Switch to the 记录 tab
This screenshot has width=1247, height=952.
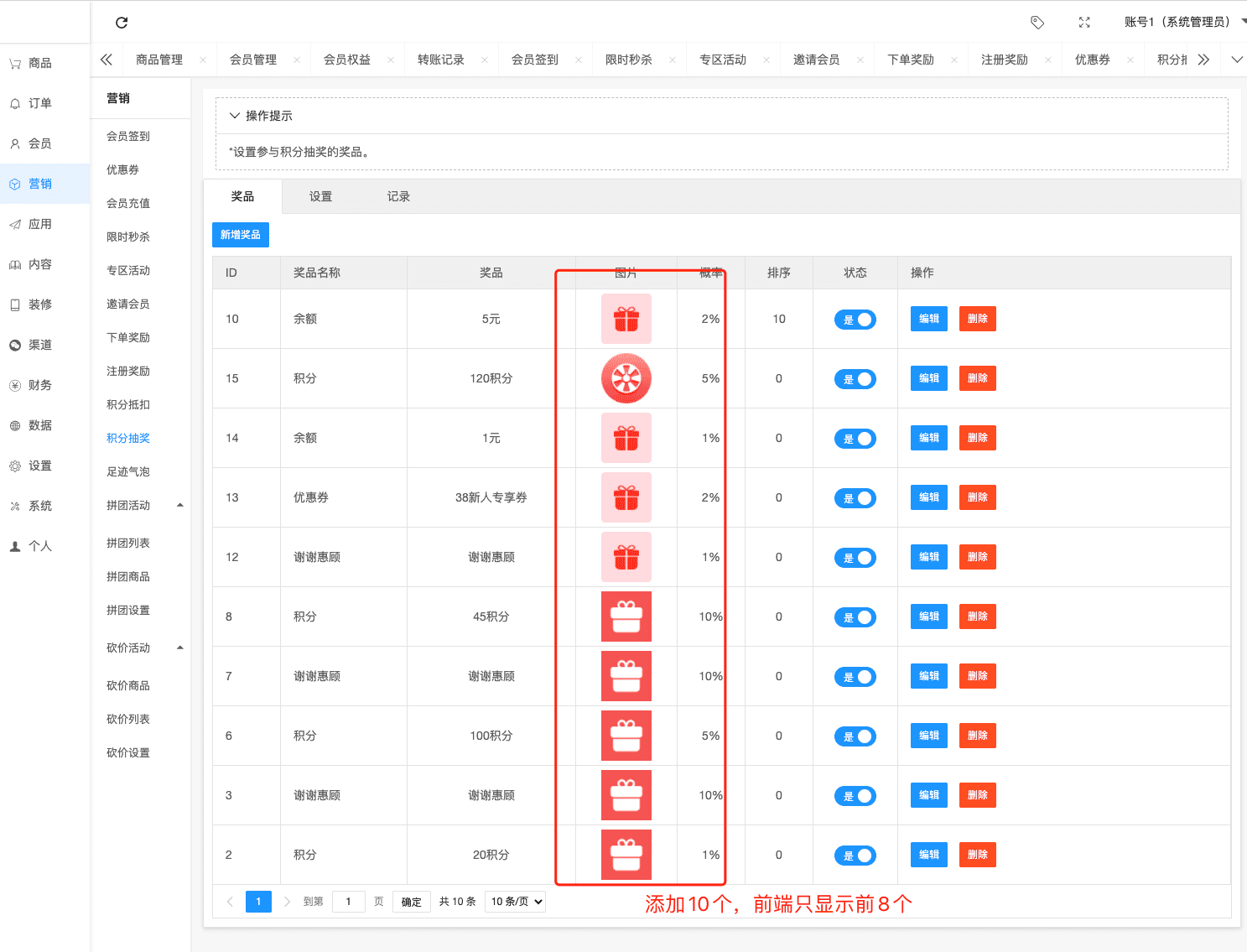[x=398, y=197]
